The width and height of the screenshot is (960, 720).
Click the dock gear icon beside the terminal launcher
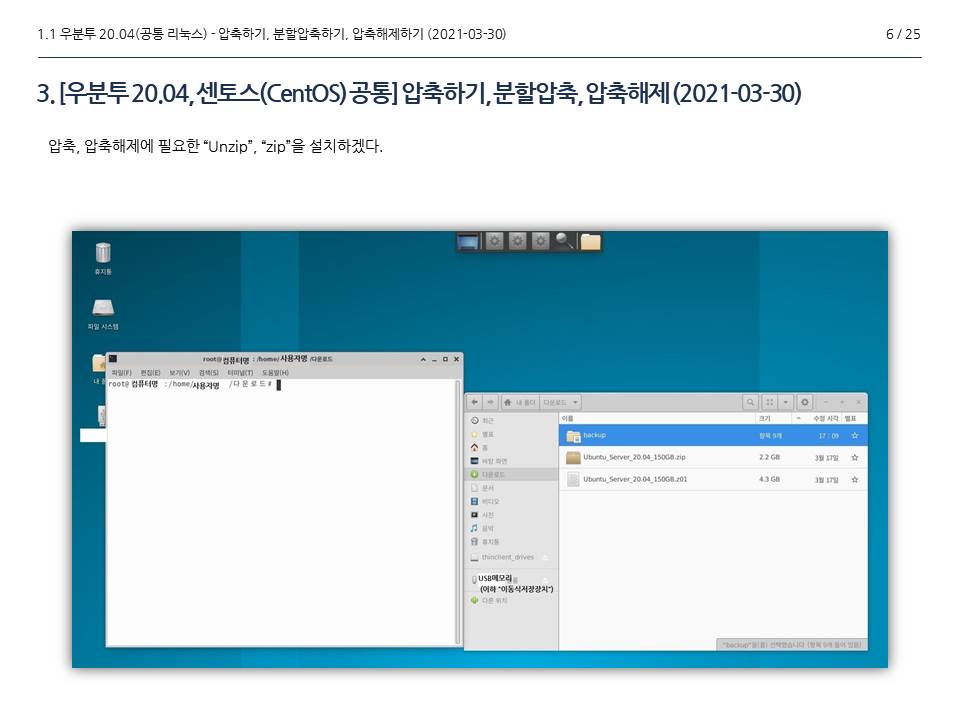pyautogui.click(x=495, y=241)
